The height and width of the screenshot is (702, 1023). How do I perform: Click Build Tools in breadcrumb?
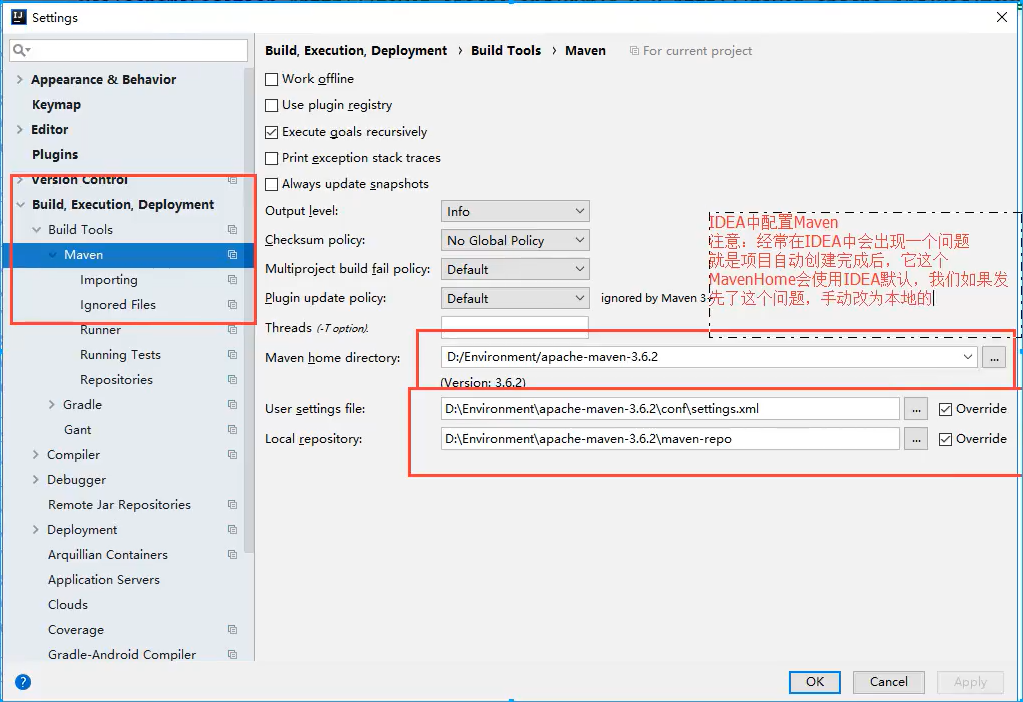[x=506, y=50]
